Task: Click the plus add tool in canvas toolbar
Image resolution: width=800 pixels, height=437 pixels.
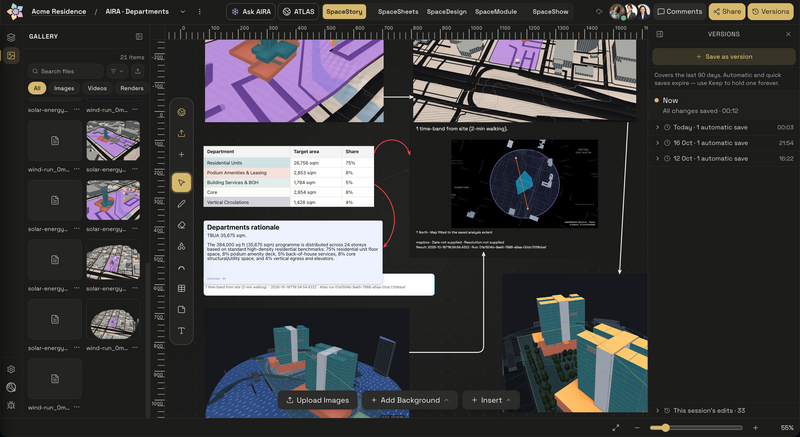Action: [x=181, y=155]
